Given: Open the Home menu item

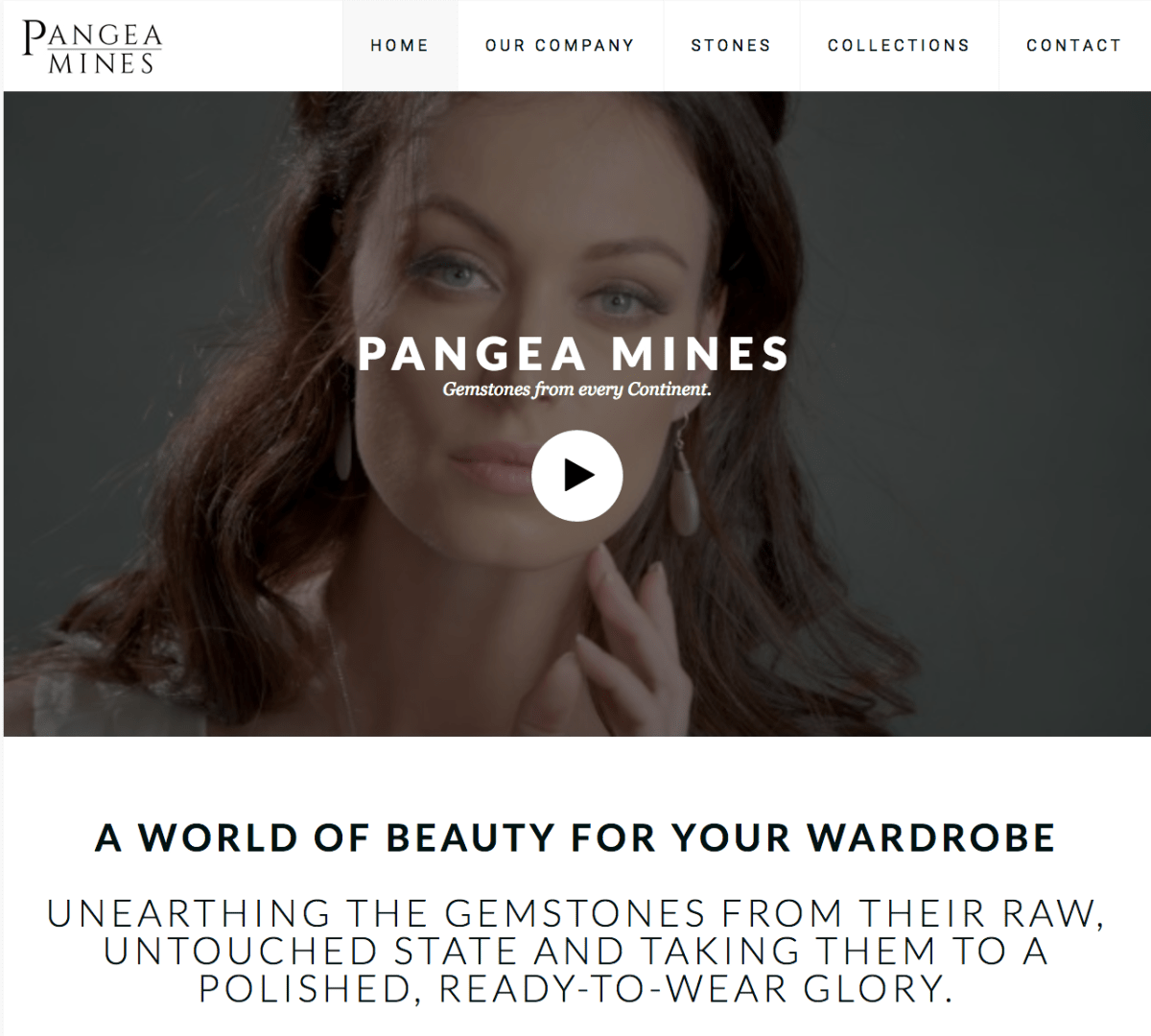Looking at the screenshot, I should (400, 45).
